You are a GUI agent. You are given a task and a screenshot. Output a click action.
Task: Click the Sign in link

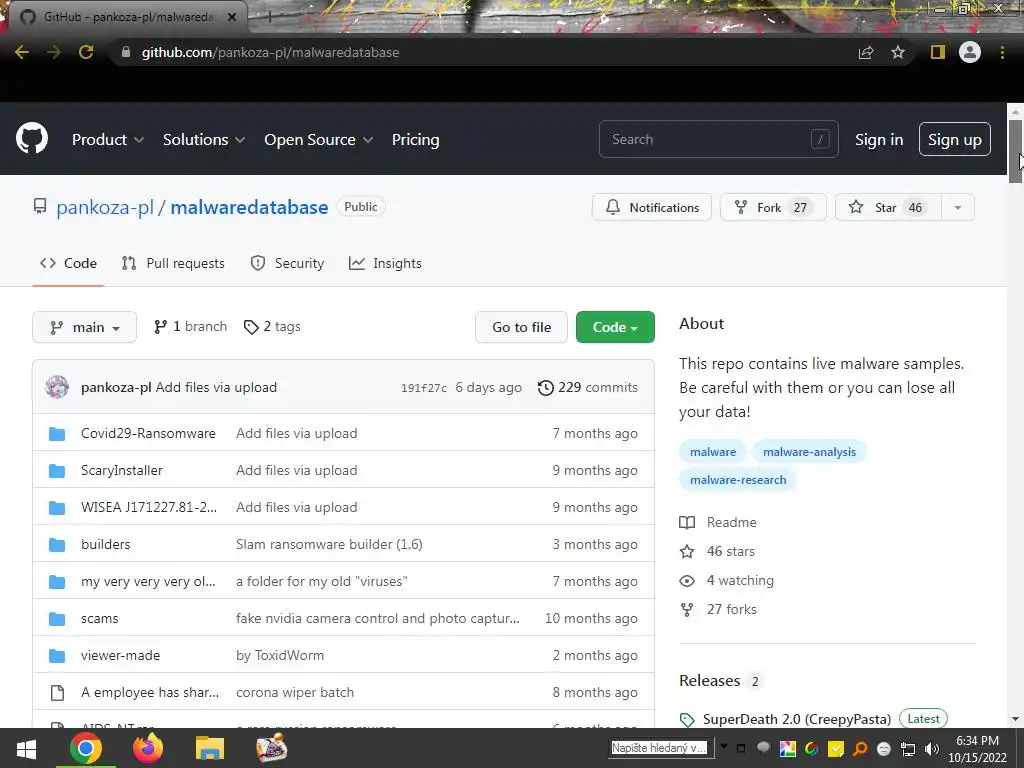[x=879, y=140]
